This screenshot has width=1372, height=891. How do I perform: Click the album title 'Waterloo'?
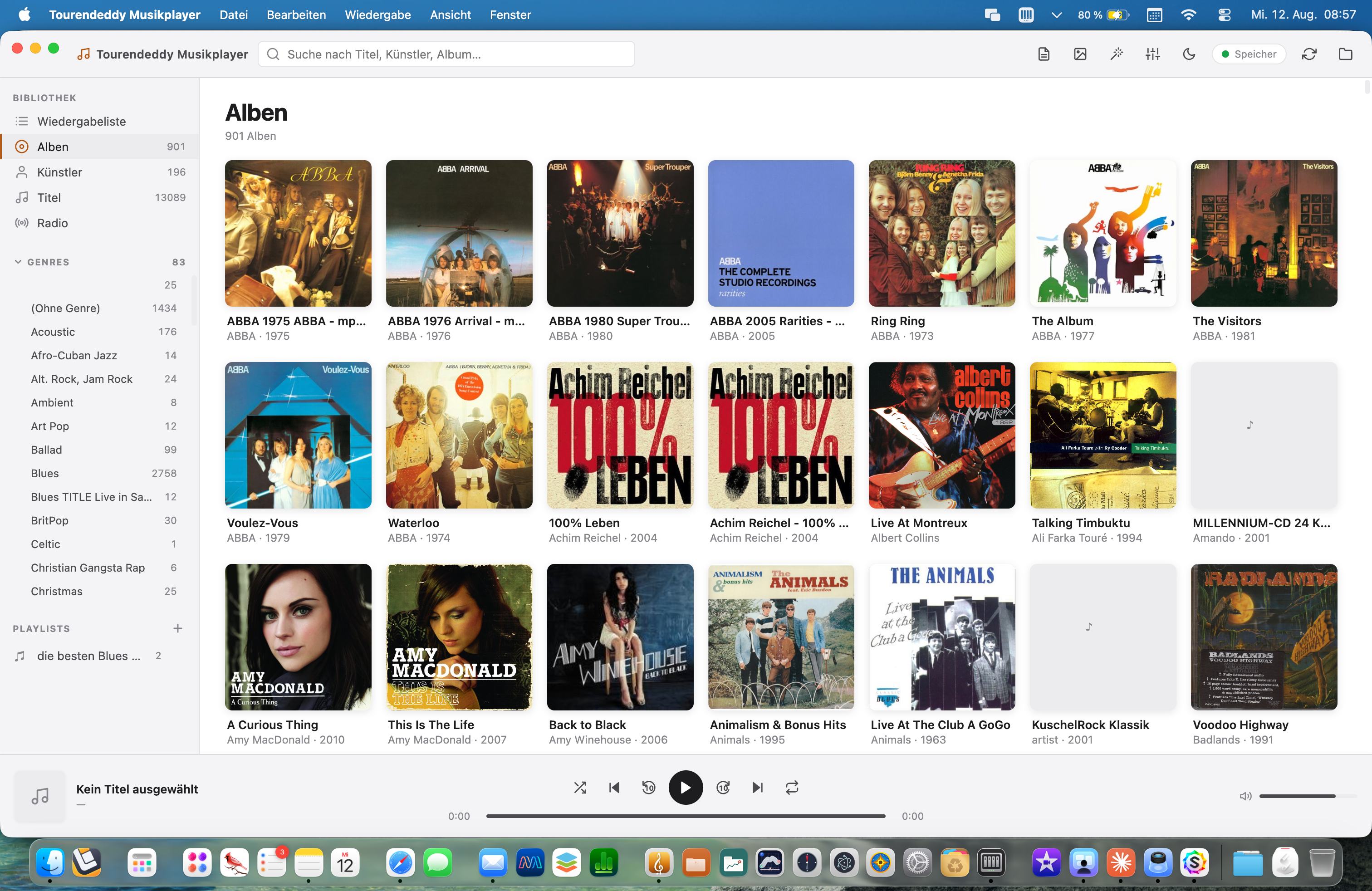pyautogui.click(x=413, y=523)
